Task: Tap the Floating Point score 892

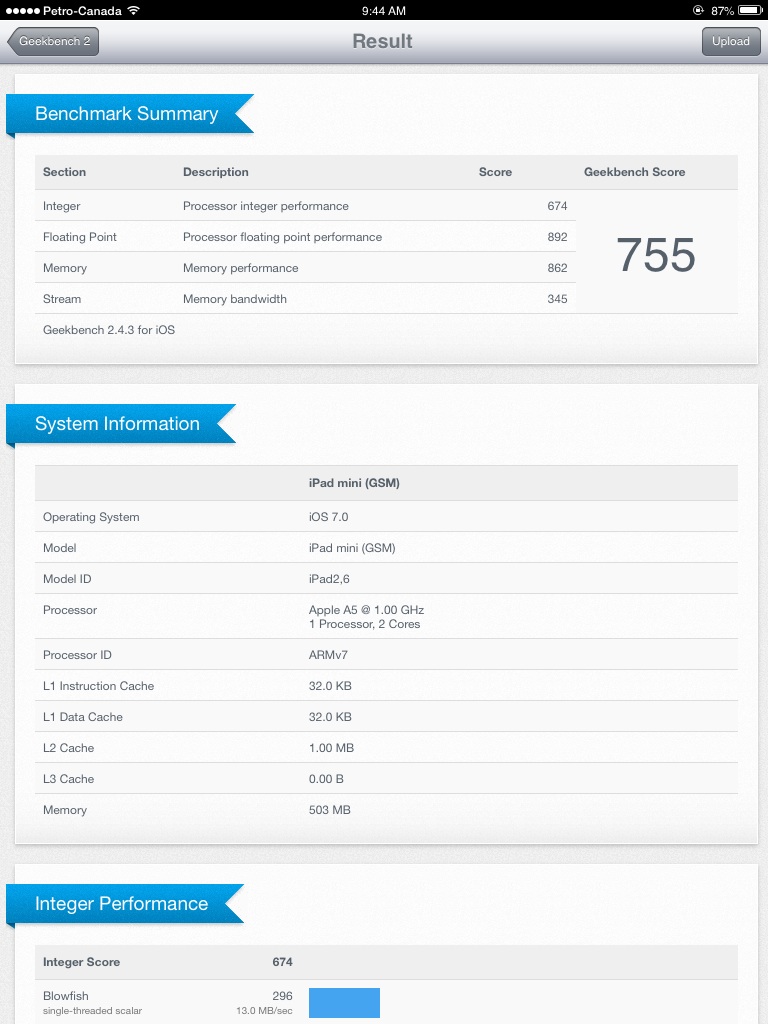Action: pyautogui.click(x=557, y=237)
